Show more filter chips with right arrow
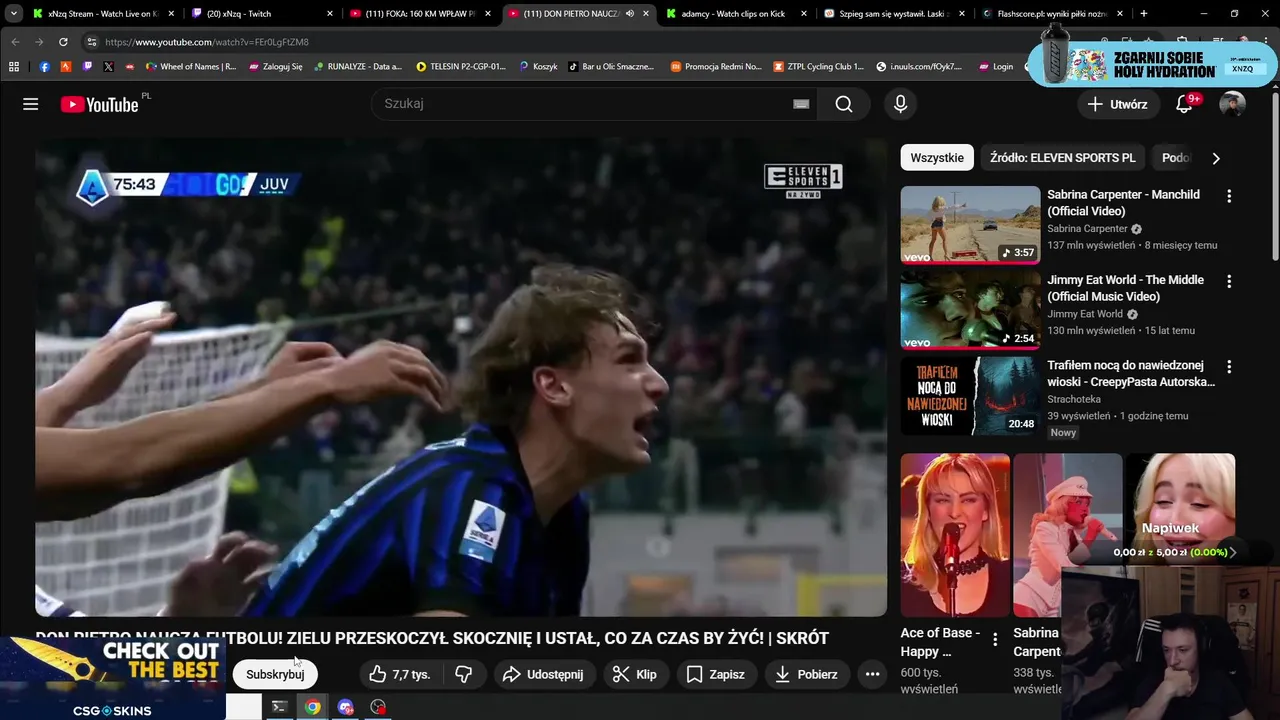Image resolution: width=1280 pixels, height=720 pixels. pos(1216,158)
